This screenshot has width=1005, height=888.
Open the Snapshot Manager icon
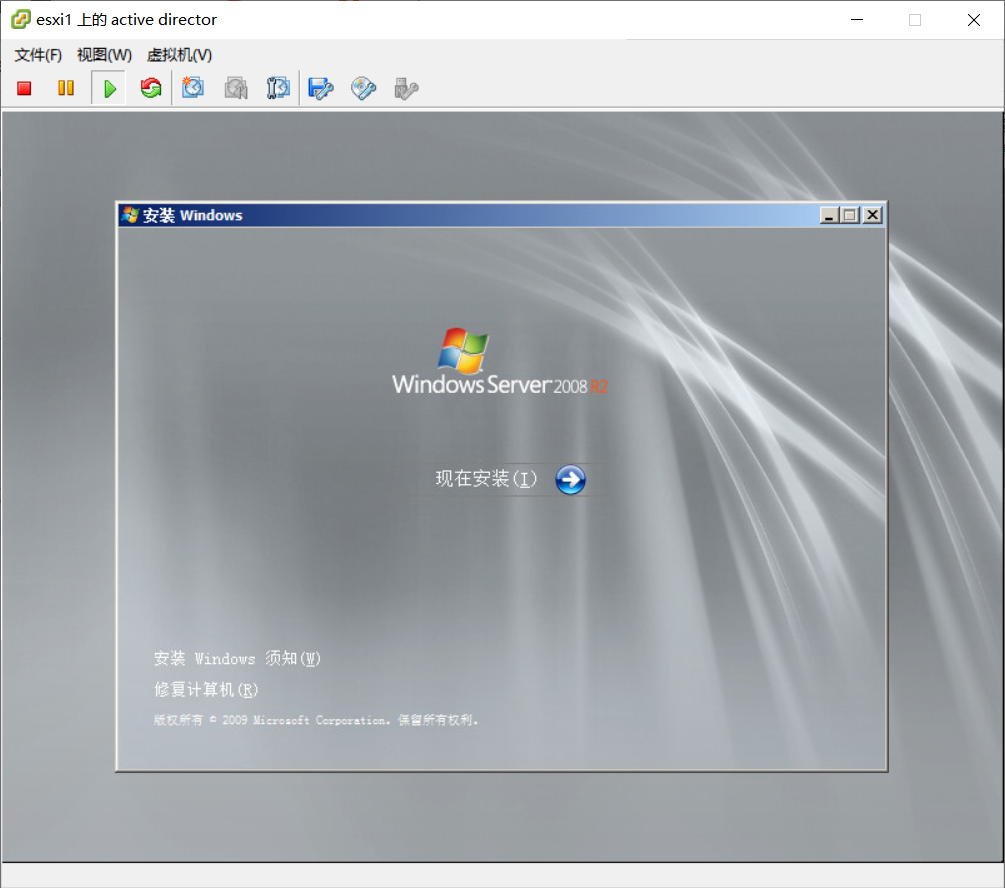[278, 88]
